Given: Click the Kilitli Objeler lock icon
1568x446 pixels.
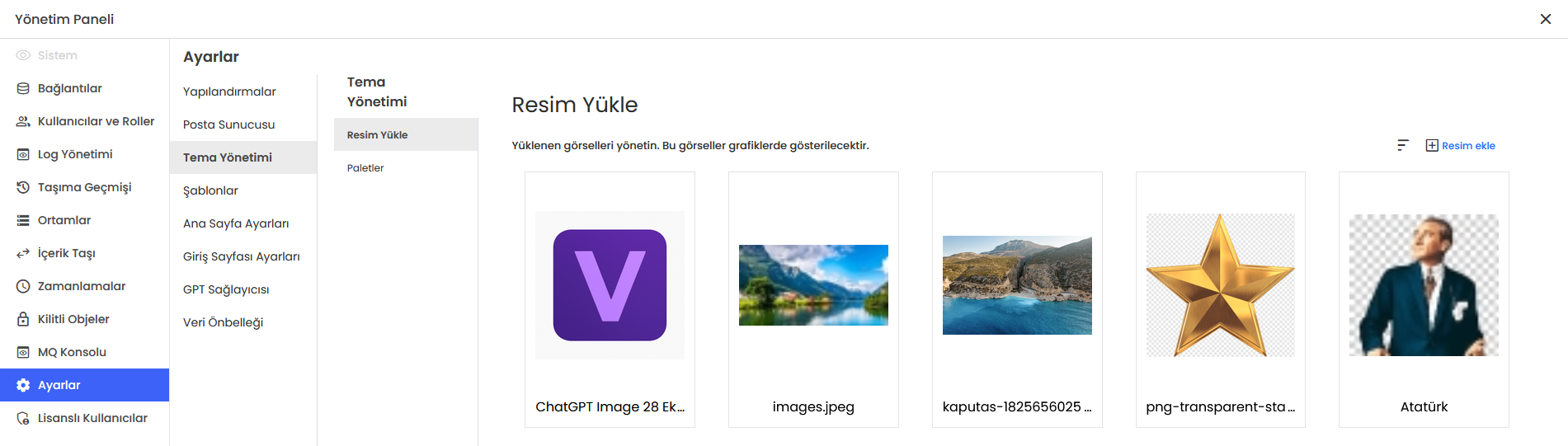Looking at the screenshot, I should click(23, 319).
